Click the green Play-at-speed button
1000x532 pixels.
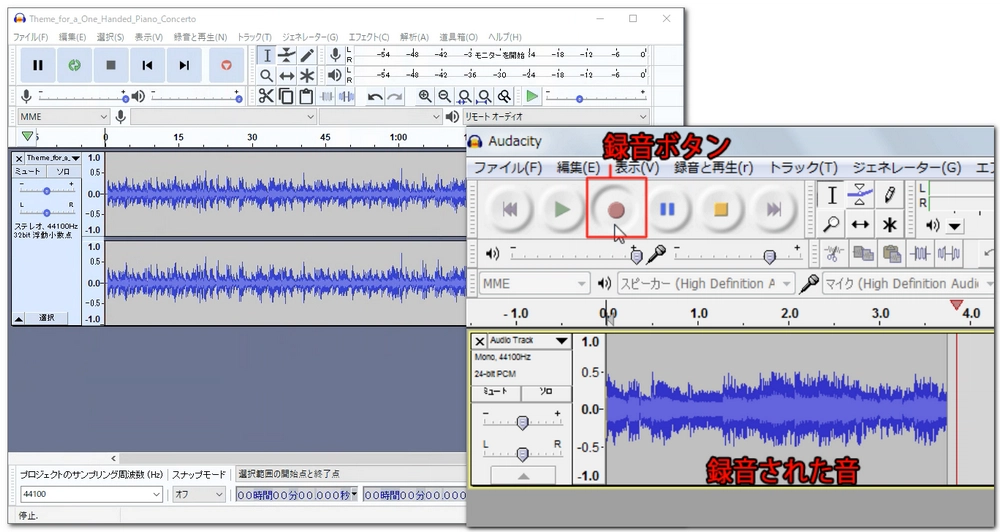[x=532, y=96]
